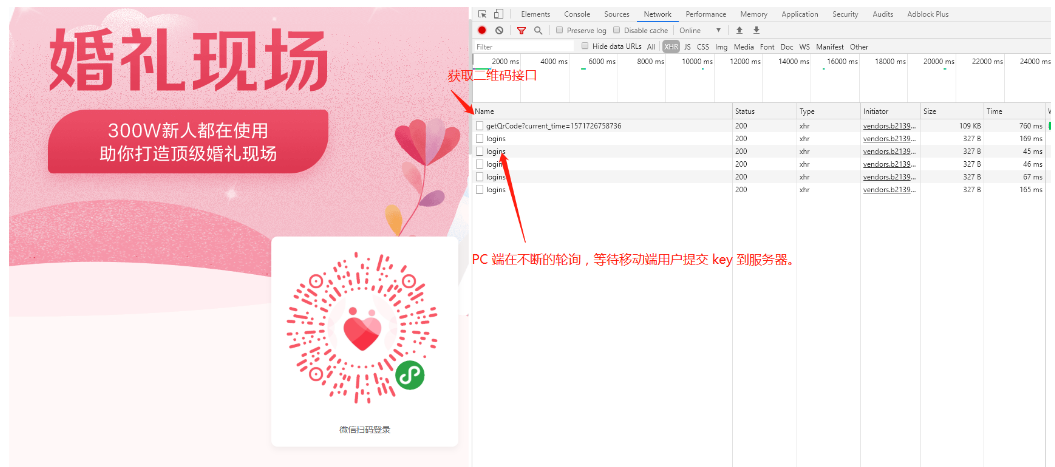Filter requests by Manifest type
1055x467 pixels.
830,47
